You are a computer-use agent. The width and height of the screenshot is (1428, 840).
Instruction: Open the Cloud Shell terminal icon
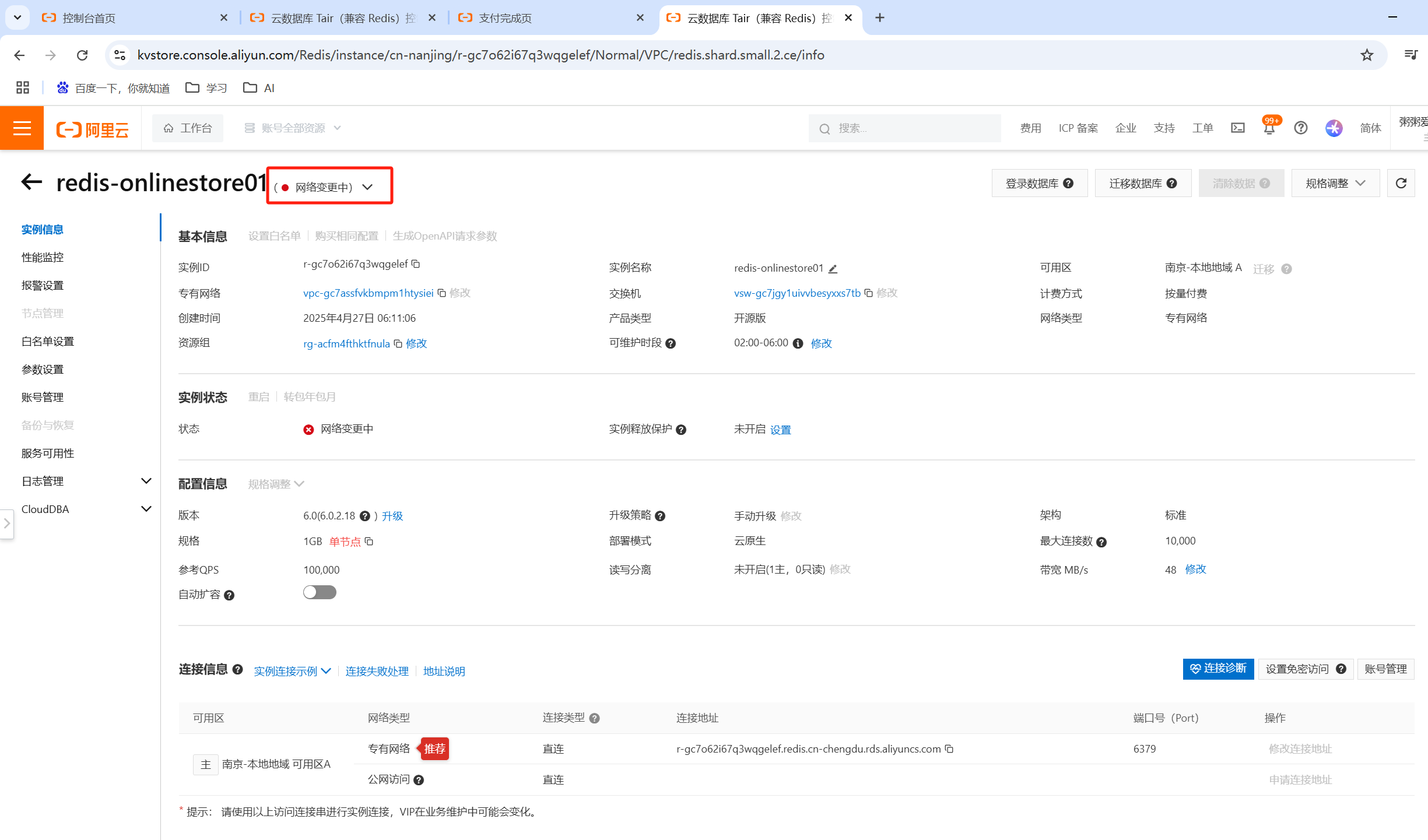1238,128
